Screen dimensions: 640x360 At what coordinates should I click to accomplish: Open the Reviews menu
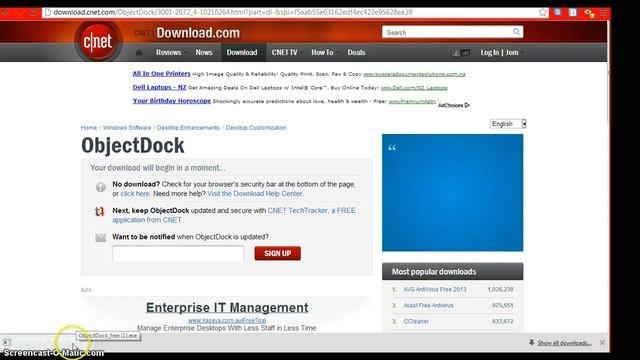click(169, 53)
